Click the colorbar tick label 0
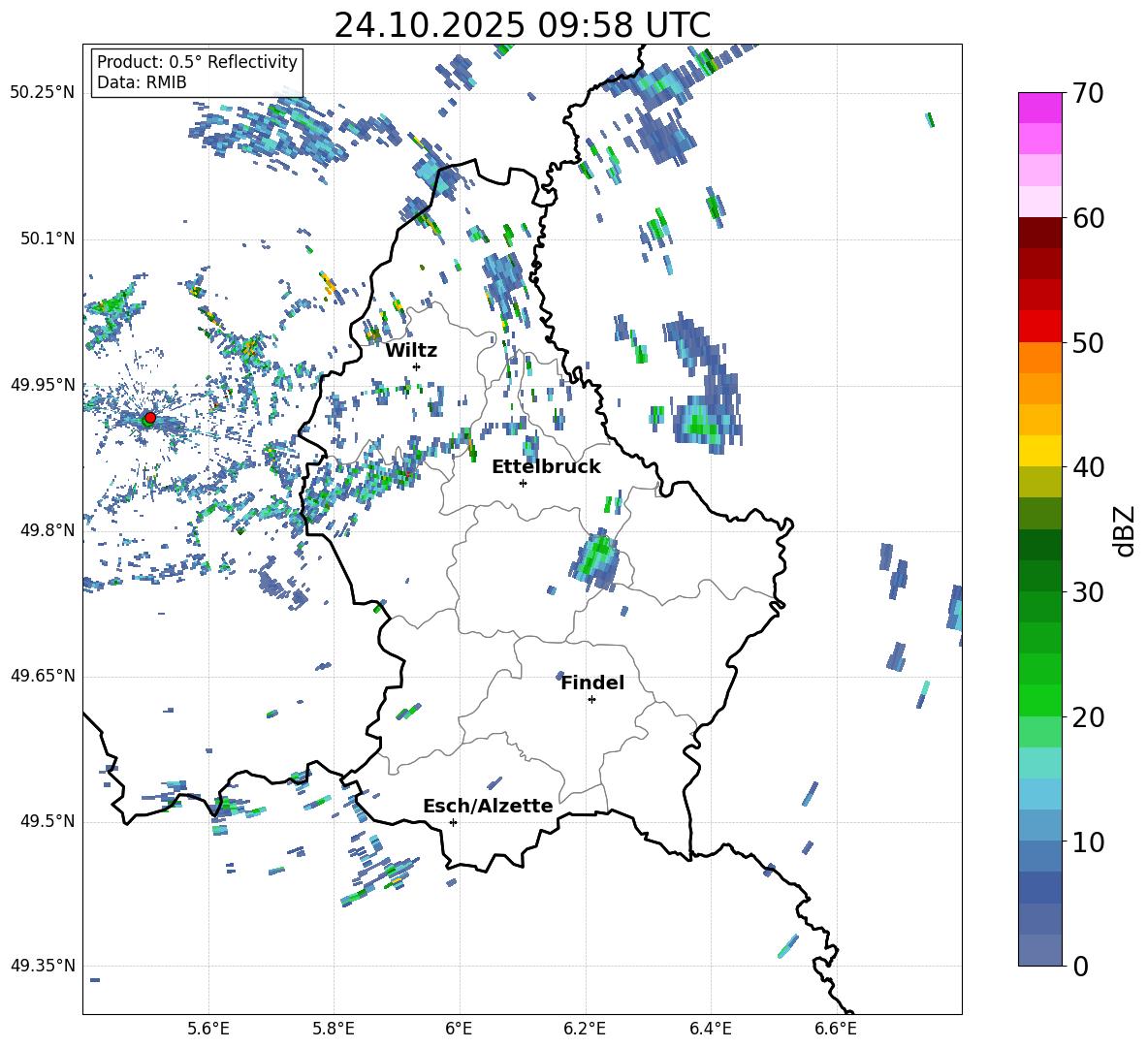Screen dimensions: 1148x1048 (1079, 966)
